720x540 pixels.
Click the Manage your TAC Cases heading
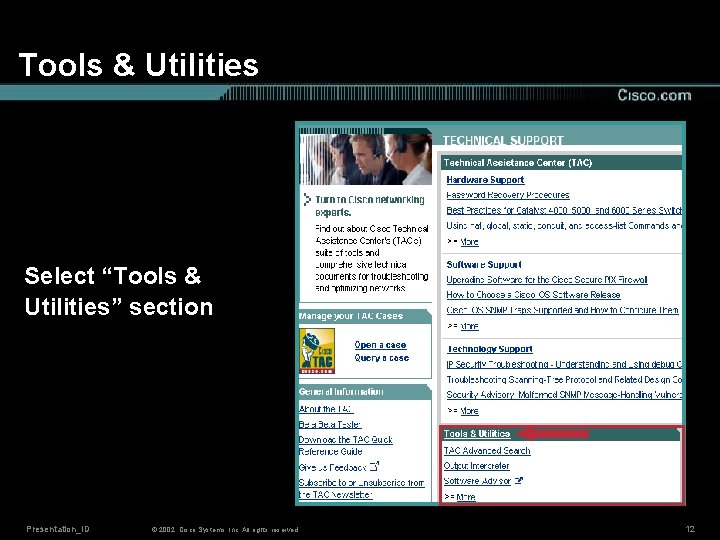click(x=351, y=316)
